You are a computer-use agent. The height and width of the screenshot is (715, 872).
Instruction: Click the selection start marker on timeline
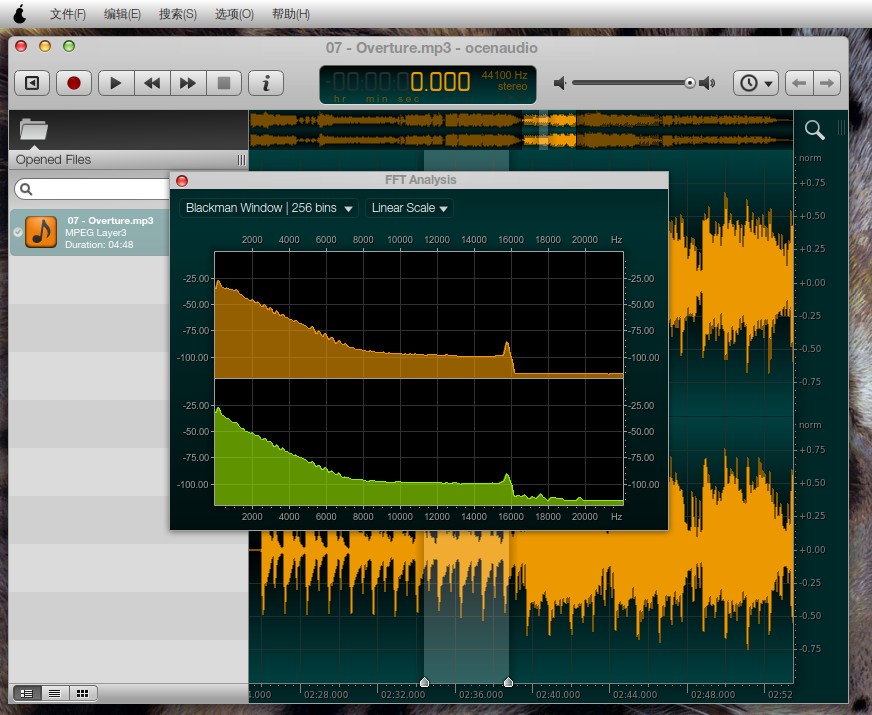424,682
